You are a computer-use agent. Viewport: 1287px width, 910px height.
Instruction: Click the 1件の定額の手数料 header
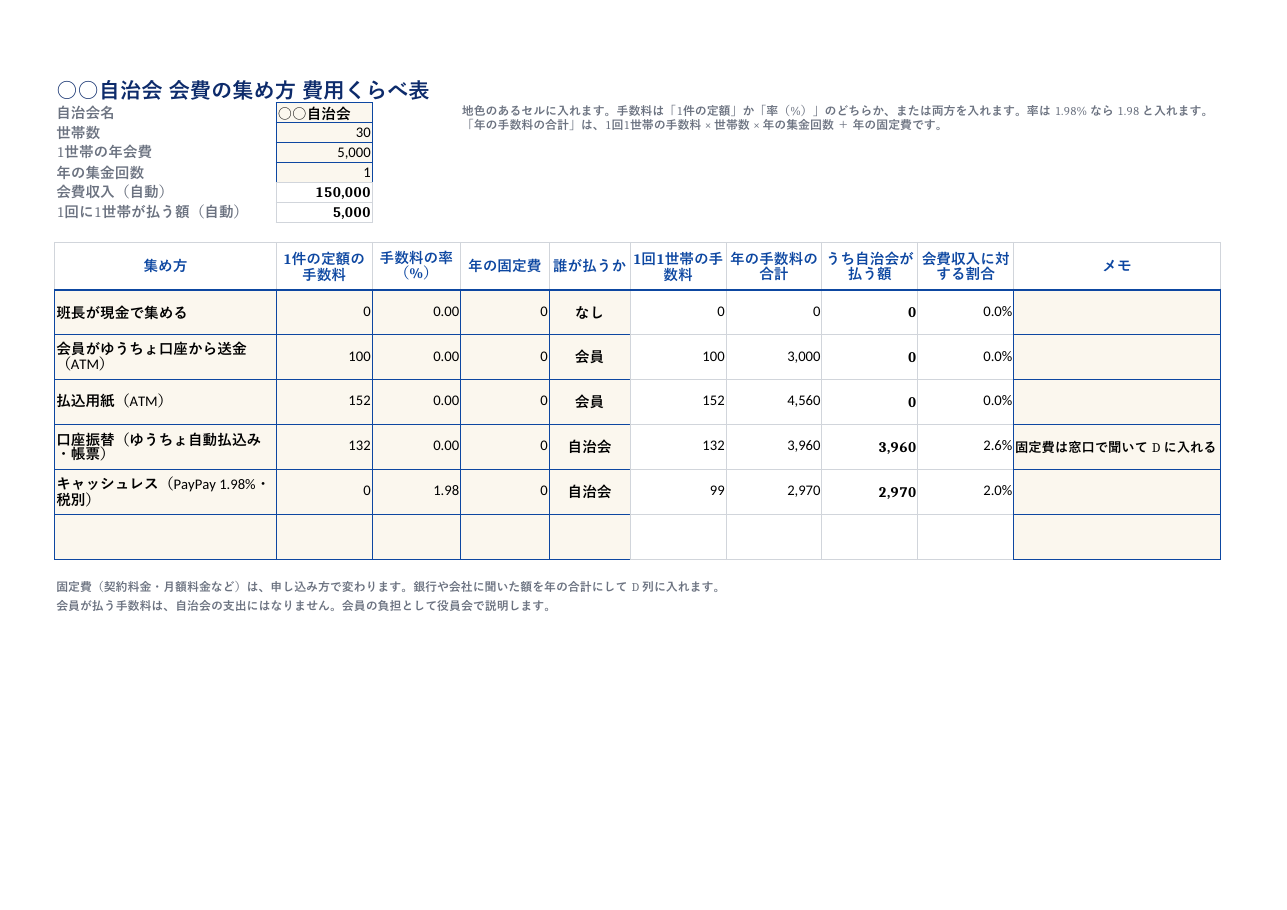coord(324,266)
